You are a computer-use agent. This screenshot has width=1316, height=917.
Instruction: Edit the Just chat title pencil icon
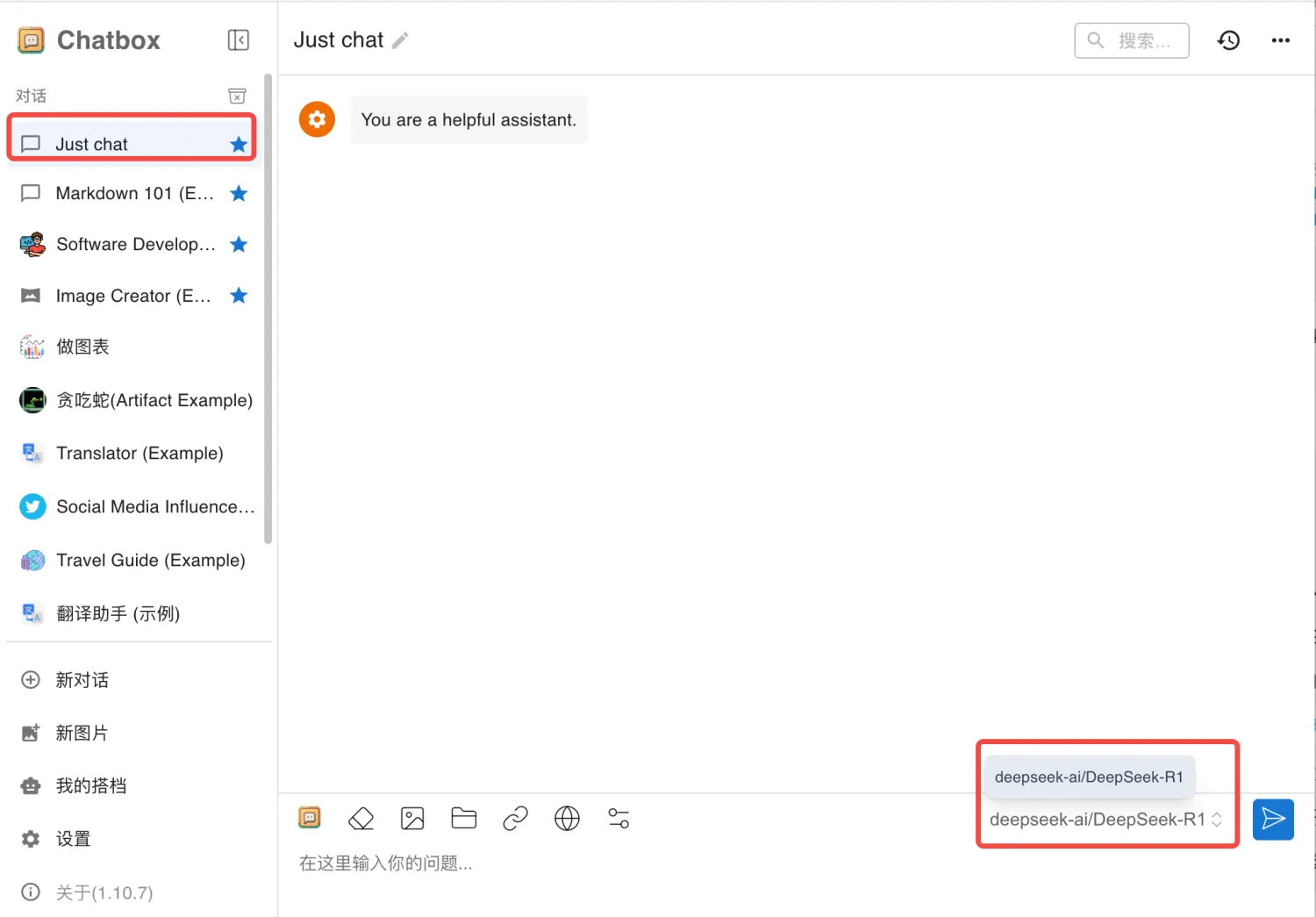click(x=400, y=40)
